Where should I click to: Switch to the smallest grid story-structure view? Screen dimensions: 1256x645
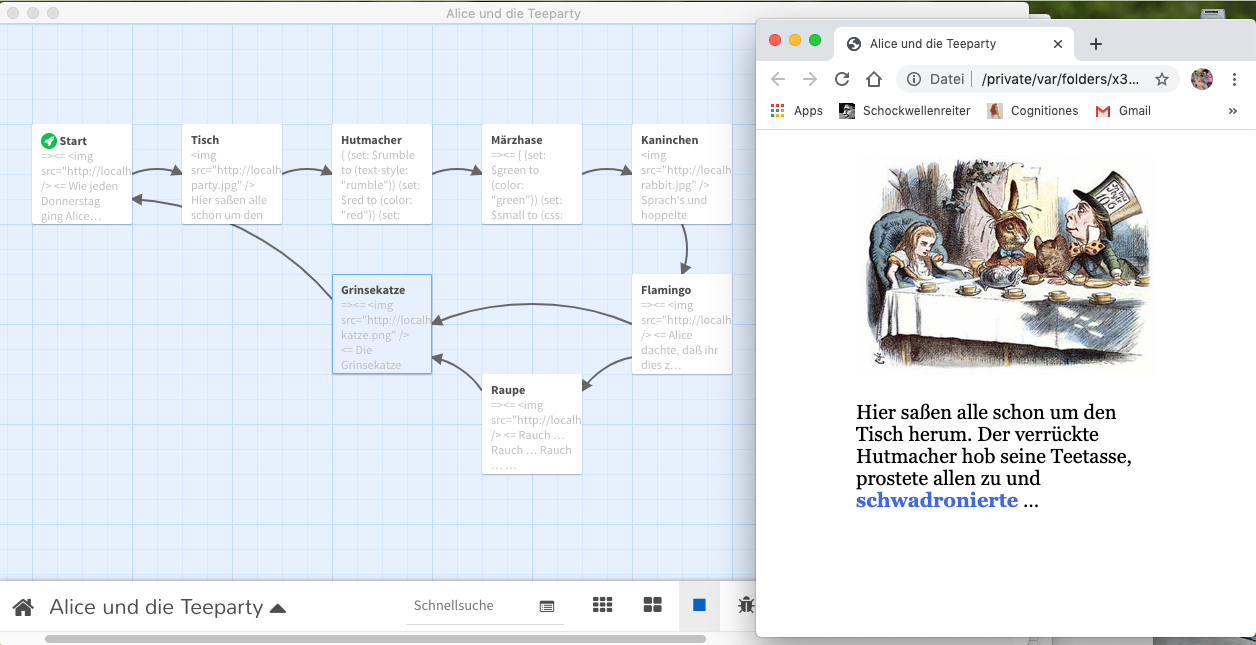[602, 605]
